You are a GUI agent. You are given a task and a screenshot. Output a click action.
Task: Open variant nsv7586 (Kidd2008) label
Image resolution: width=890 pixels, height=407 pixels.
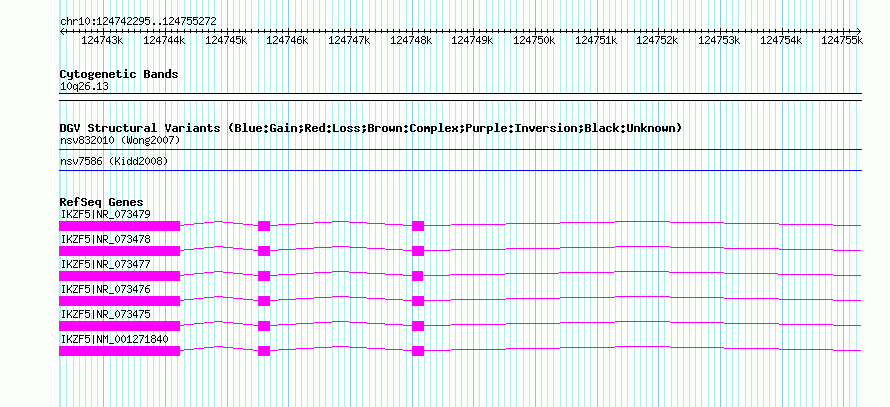(x=114, y=162)
